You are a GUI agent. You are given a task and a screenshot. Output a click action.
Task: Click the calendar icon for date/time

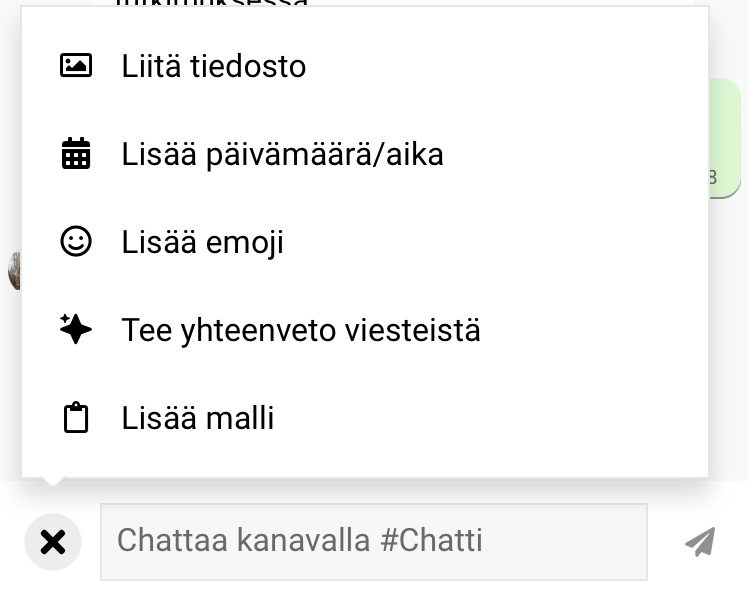[x=76, y=154]
